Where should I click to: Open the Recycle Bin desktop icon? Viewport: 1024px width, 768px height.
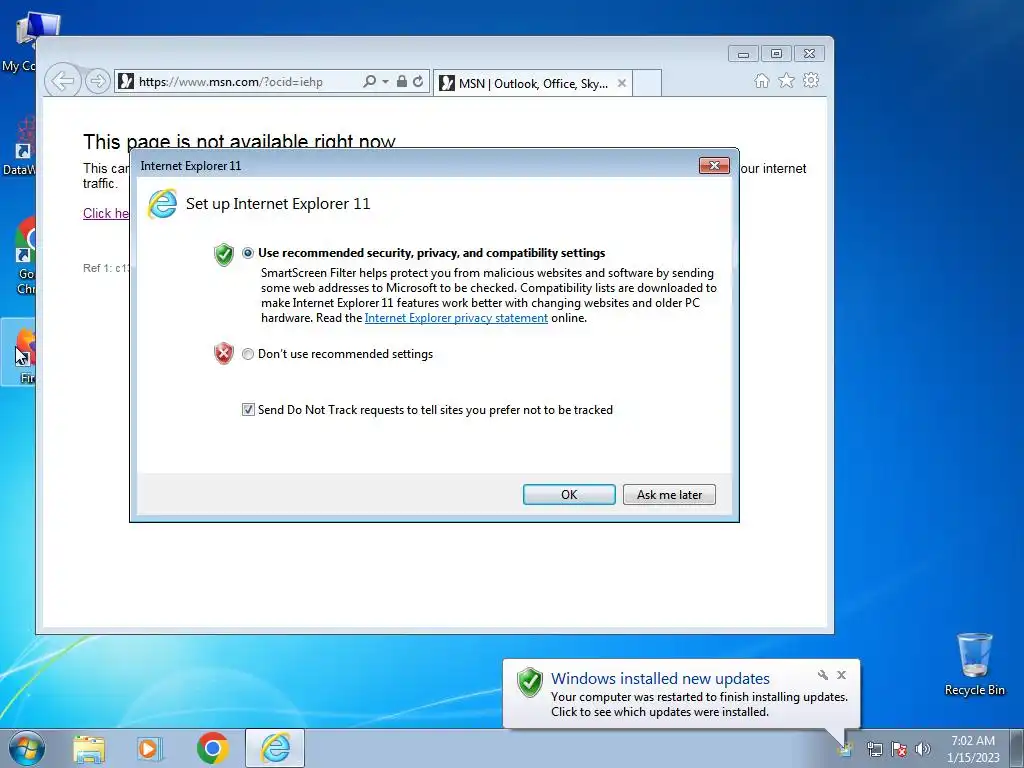tap(974, 664)
